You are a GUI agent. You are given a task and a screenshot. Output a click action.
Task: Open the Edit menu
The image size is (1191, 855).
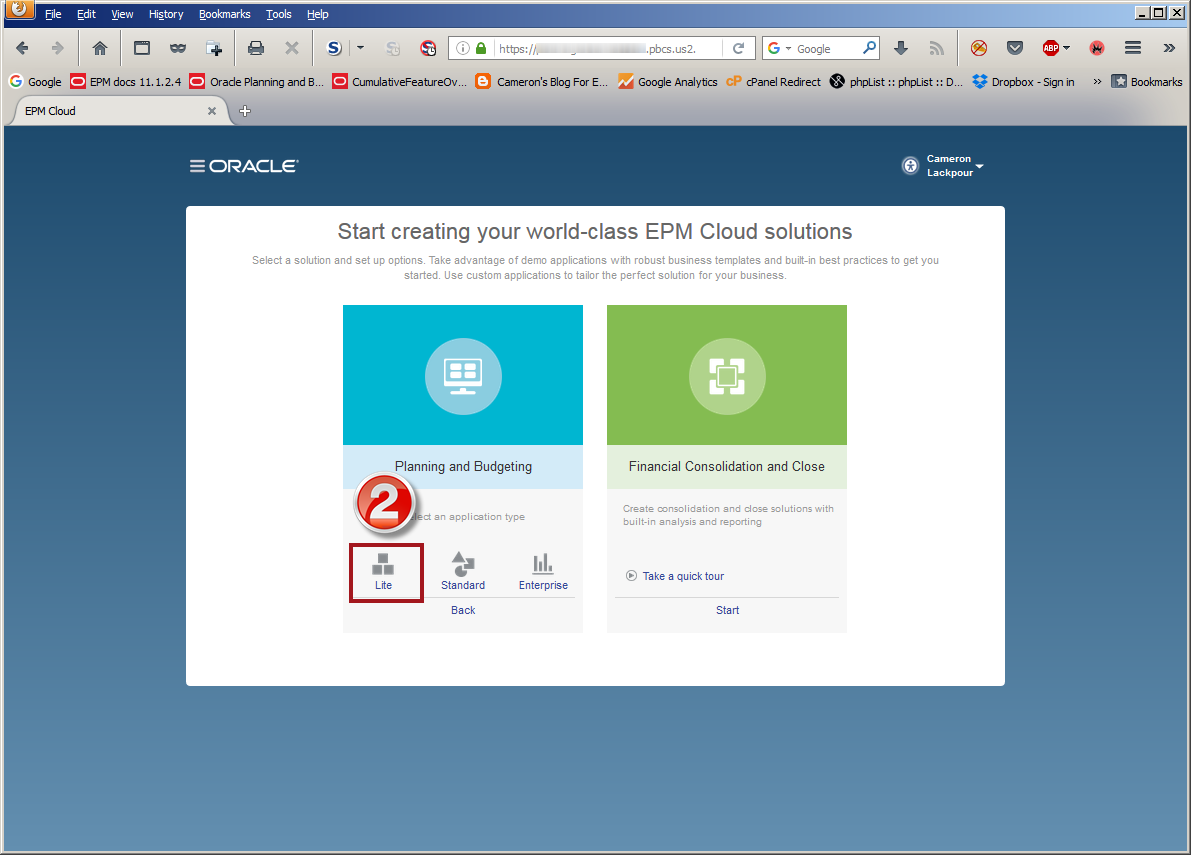click(x=86, y=14)
